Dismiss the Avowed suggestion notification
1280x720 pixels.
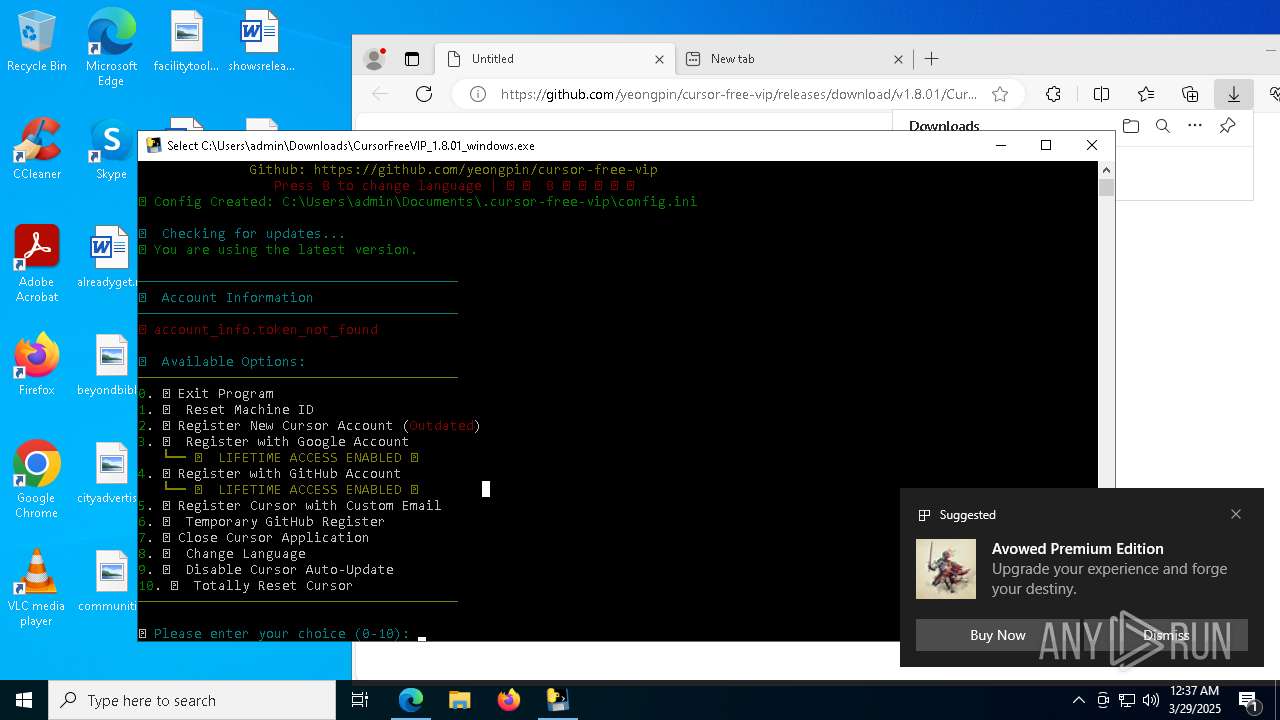(1166, 635)
